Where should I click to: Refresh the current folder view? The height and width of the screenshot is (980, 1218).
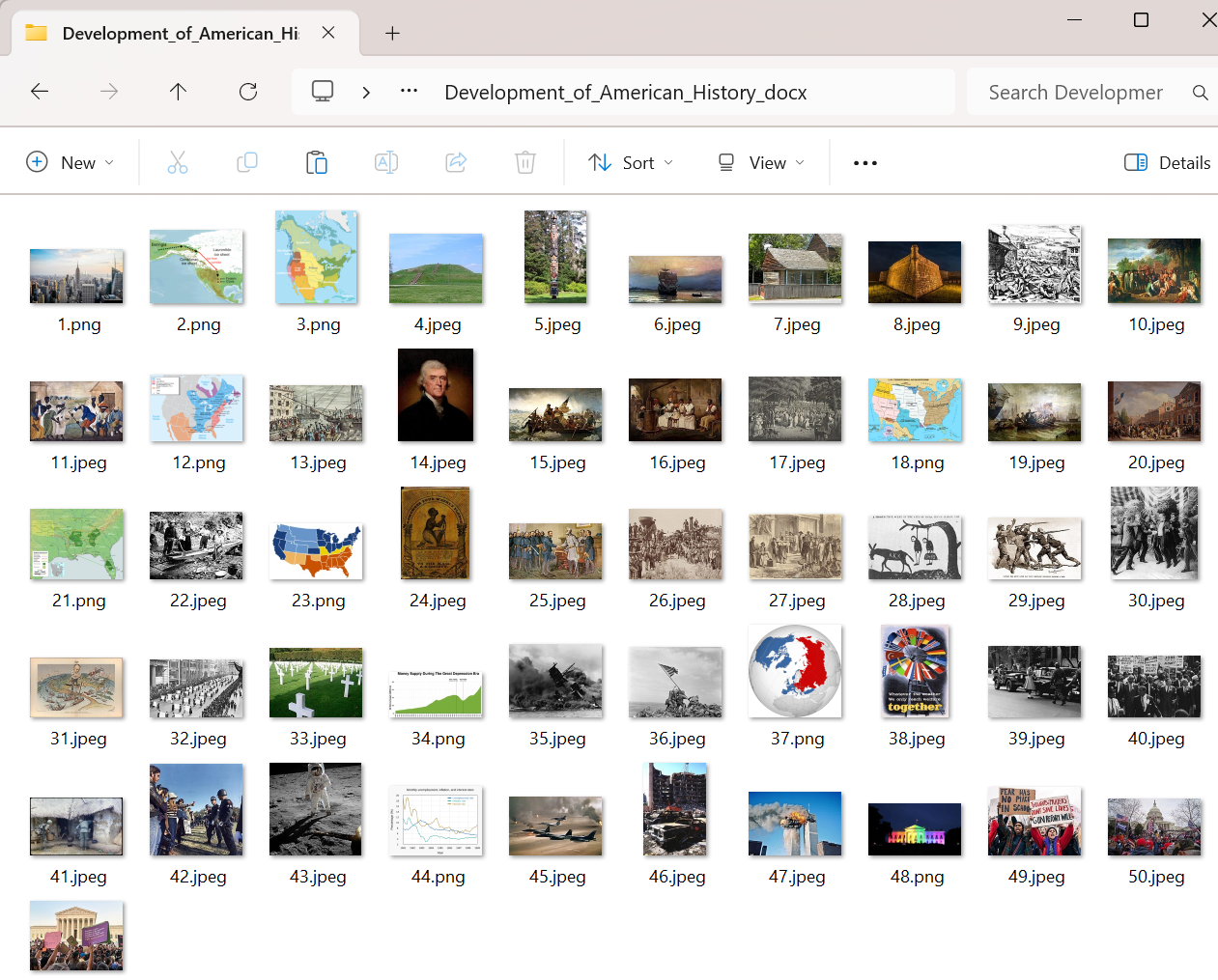248,92
